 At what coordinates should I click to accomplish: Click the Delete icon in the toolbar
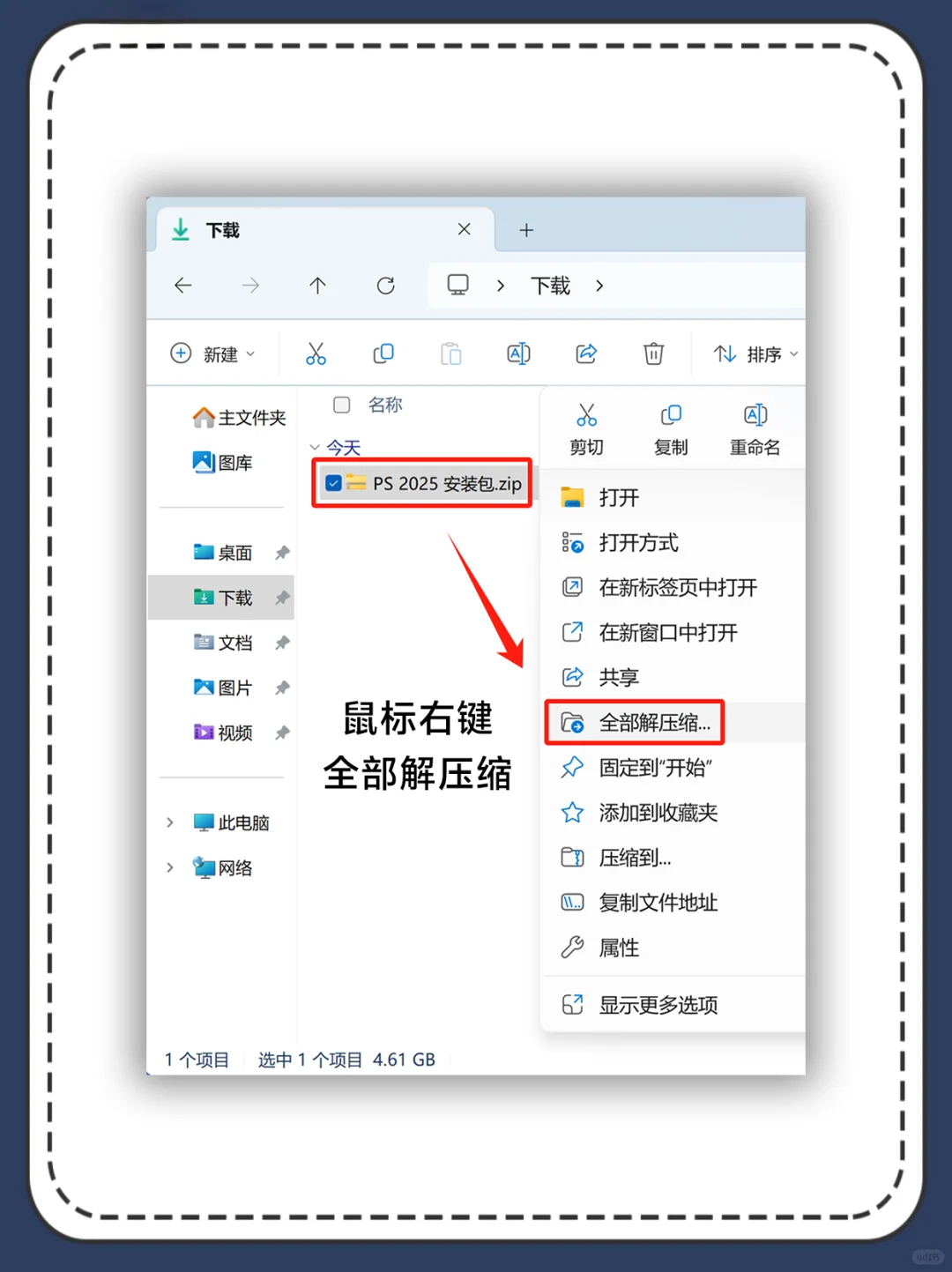pyautogui.click(x=653, y=353)
